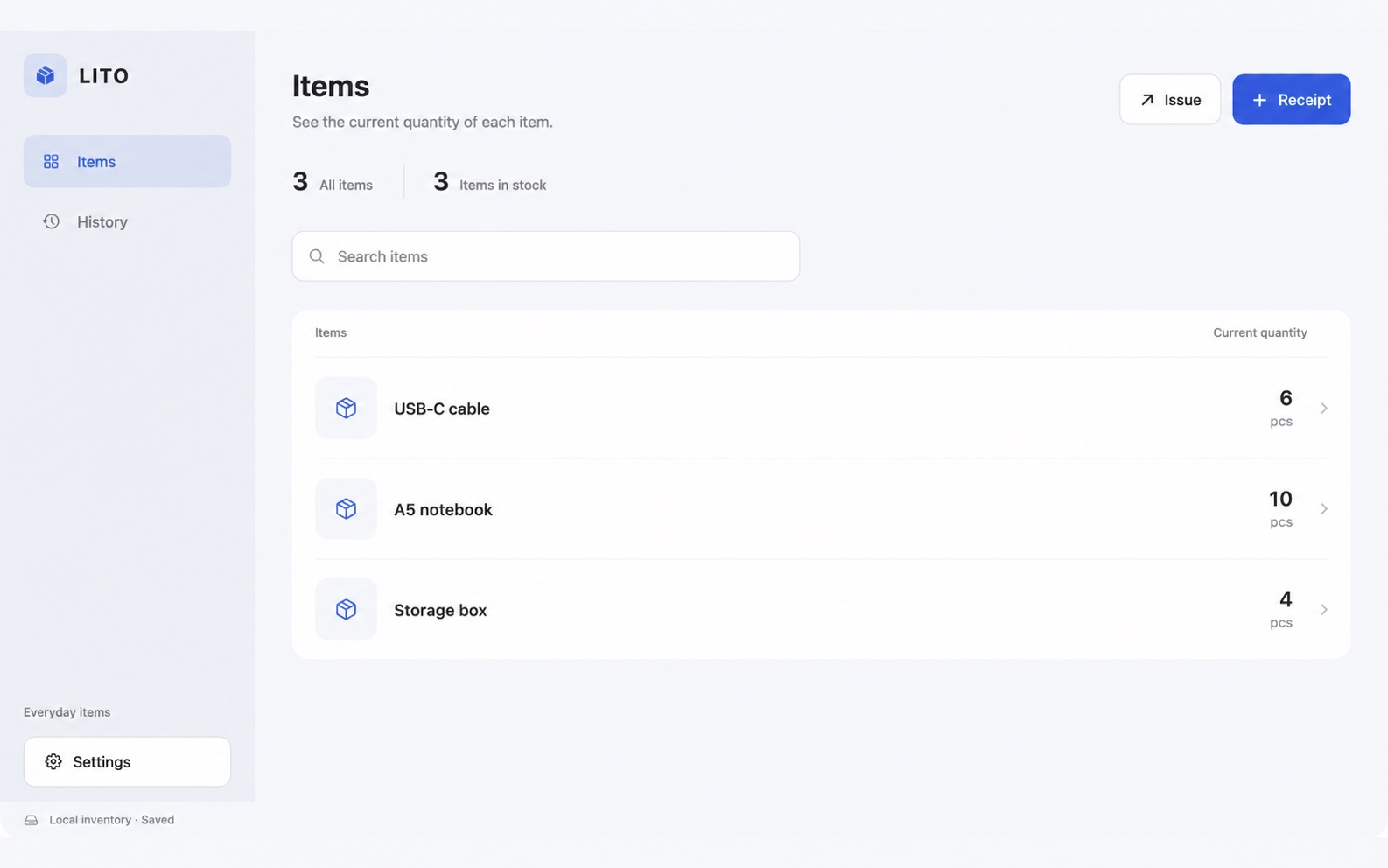Click the magnifier icon in search box
The image size is (1388, 868).
point(317,256)
